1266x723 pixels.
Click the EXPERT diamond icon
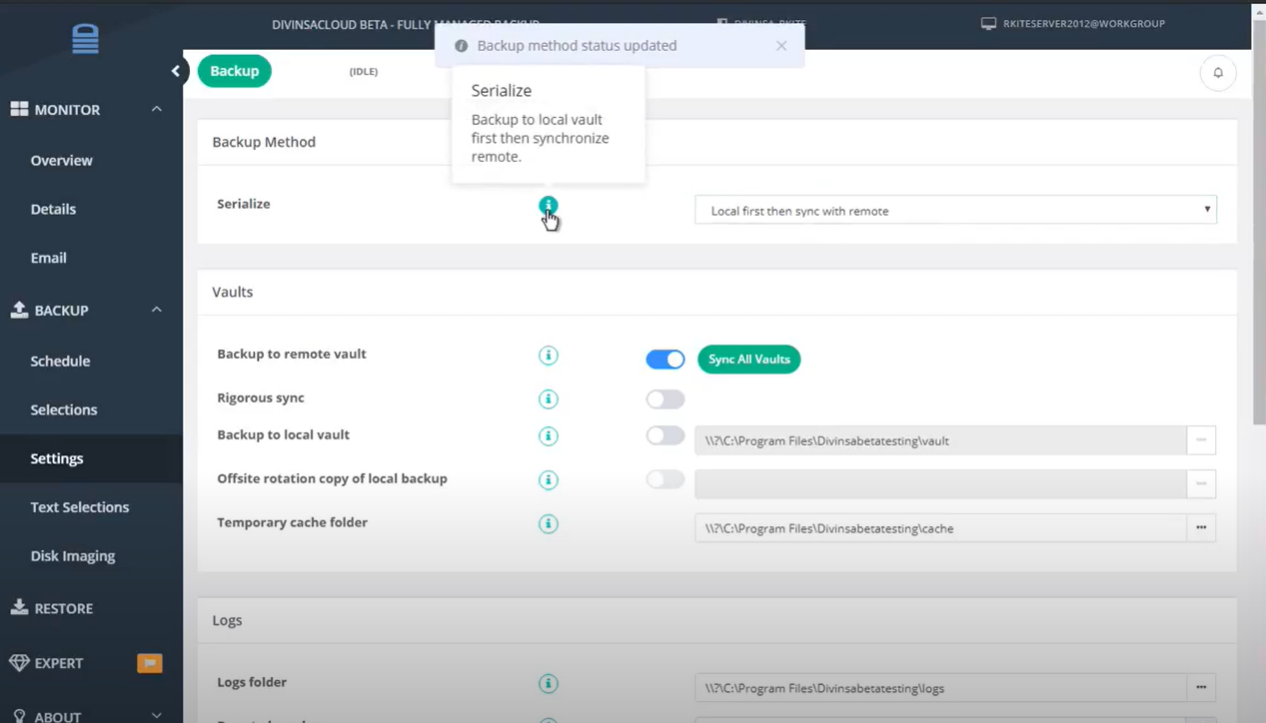coord(19,662)
